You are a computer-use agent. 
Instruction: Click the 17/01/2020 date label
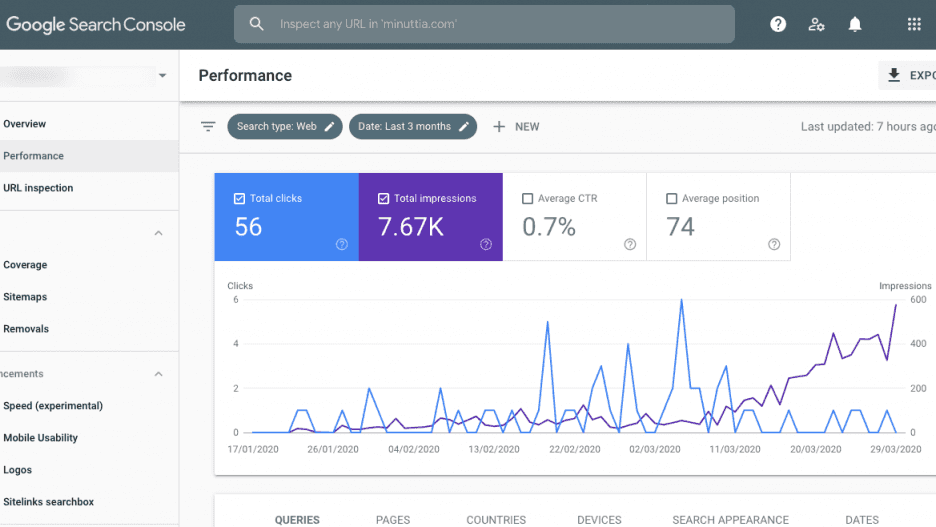coord(253,449)
